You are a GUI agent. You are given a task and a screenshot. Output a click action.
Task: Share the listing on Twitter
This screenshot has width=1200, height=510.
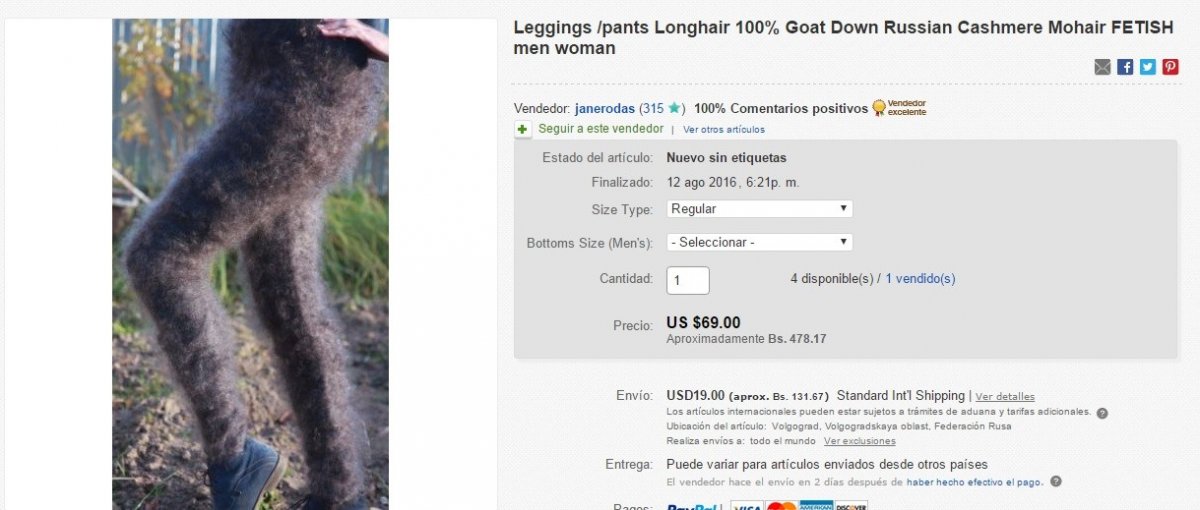click(x=1147, y=67)
